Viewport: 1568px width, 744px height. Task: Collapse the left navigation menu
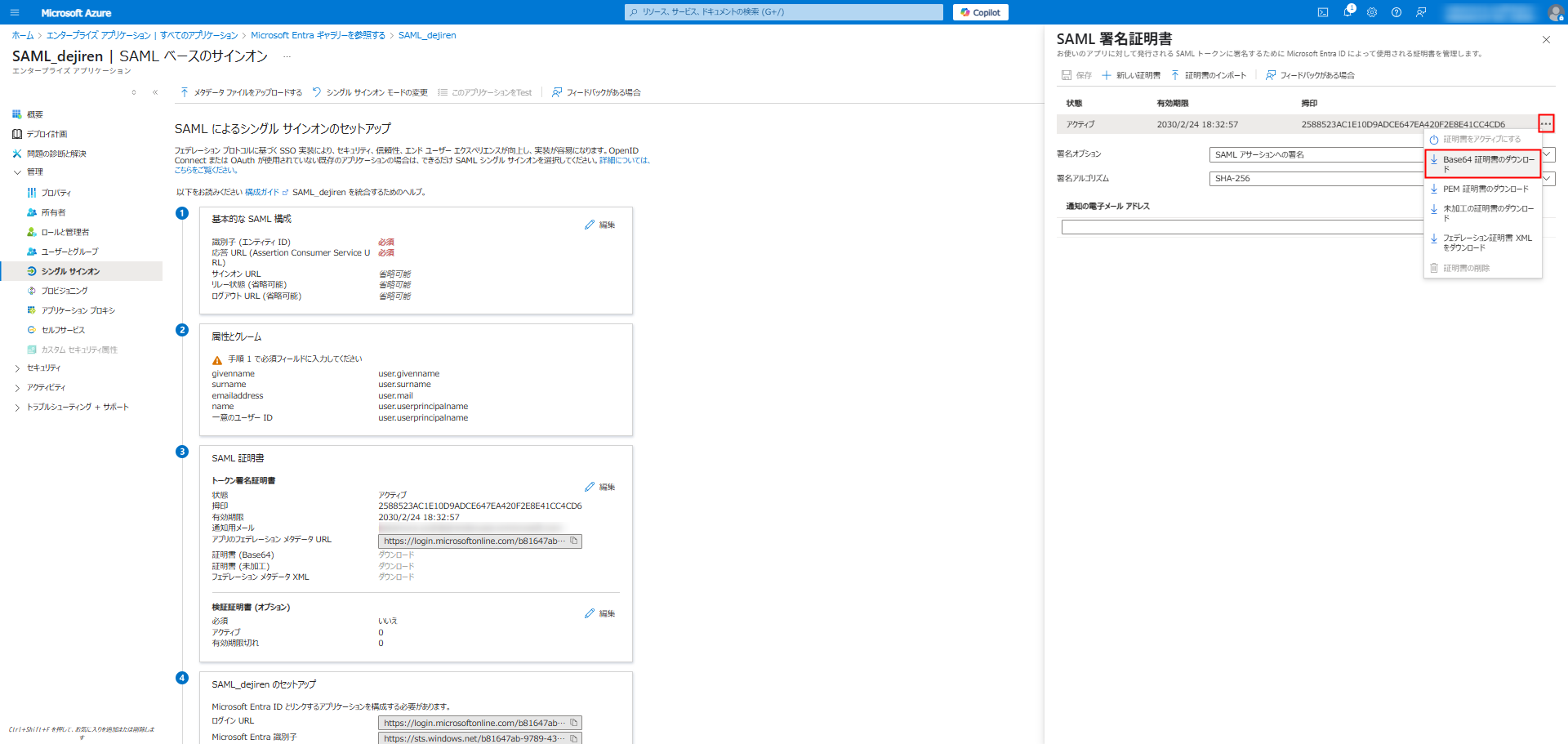[x=155, y=92]
